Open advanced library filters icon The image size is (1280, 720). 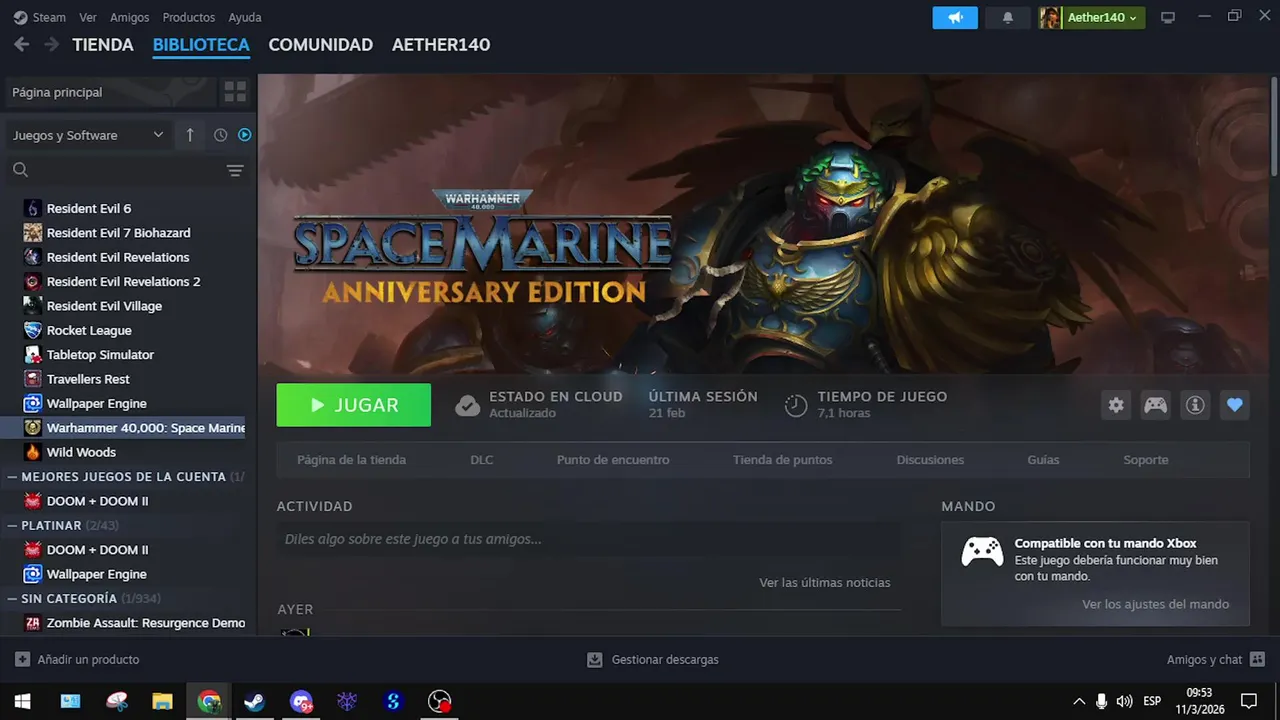pyautogui.click(x=235, y=170)
